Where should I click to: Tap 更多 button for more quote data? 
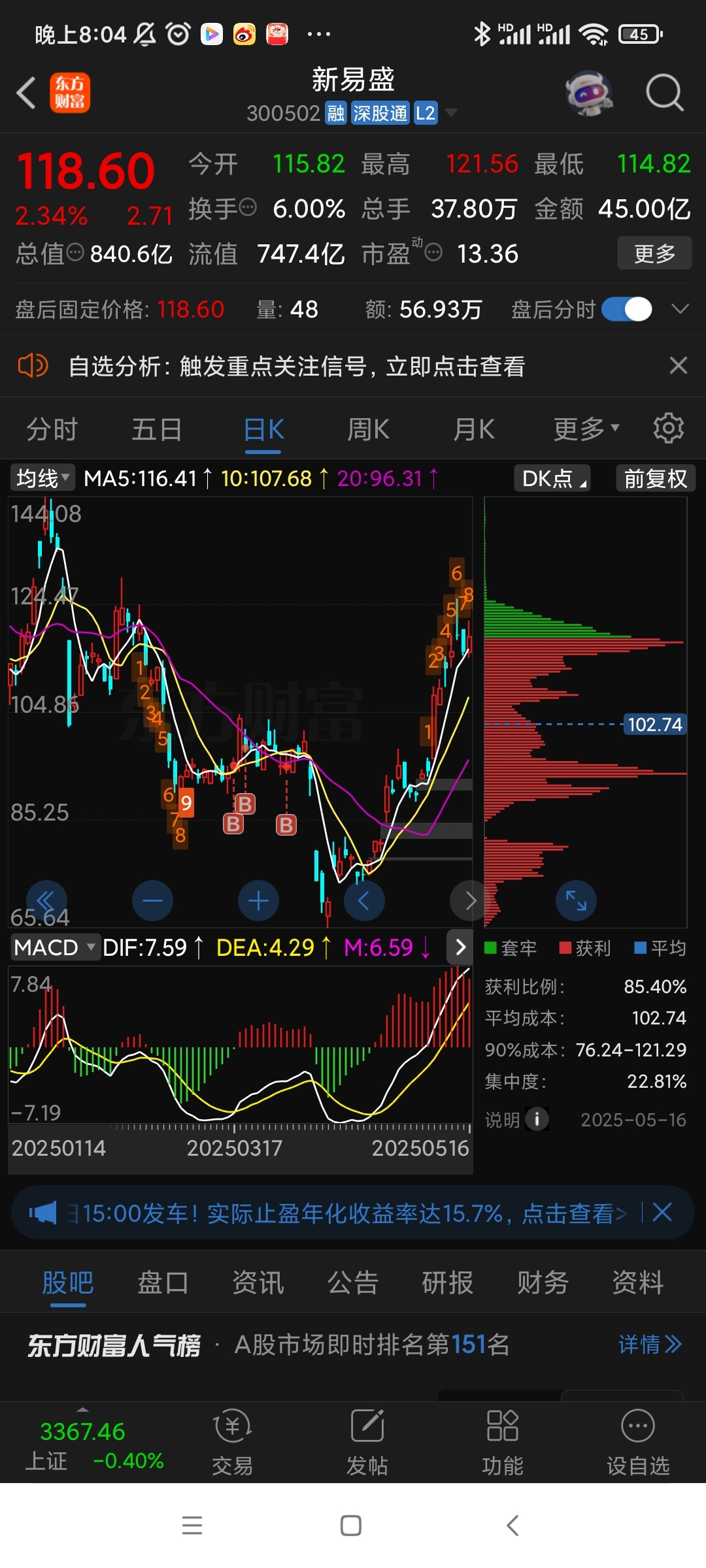tap(654, 253)
